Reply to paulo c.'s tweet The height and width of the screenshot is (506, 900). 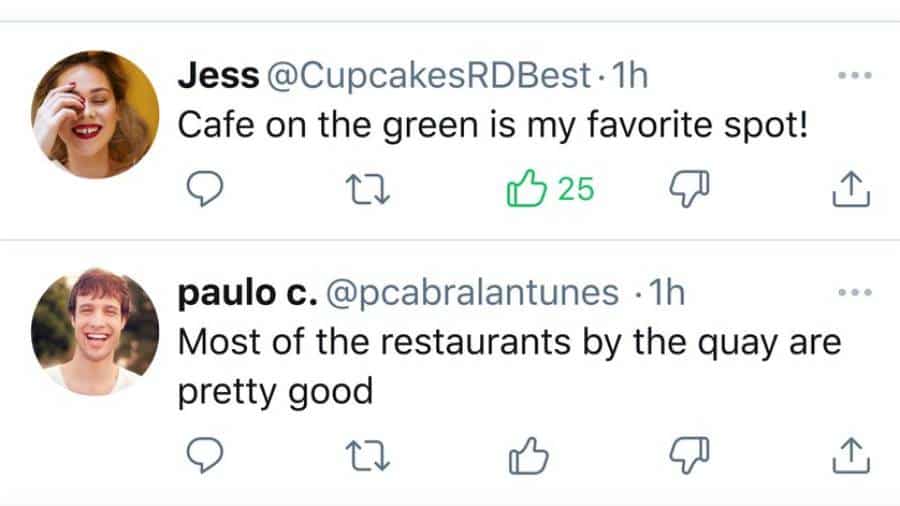point(204,456)
